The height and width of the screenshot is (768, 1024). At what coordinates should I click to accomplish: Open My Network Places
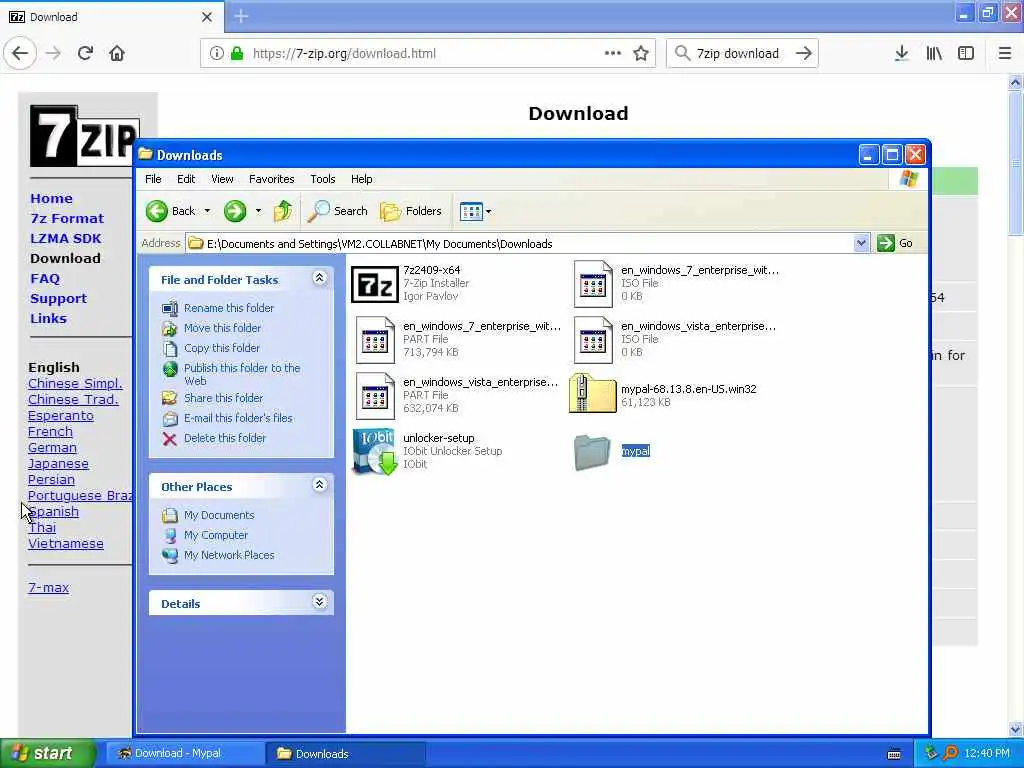(x=229, y=555)
